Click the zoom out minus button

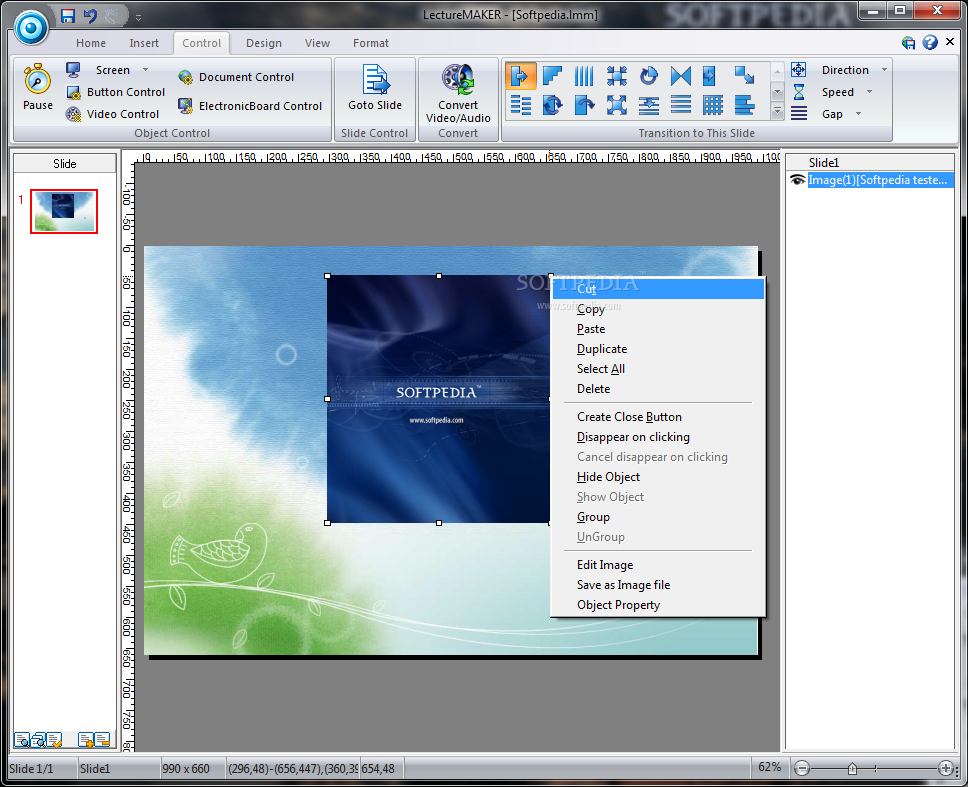coord(802,768)
